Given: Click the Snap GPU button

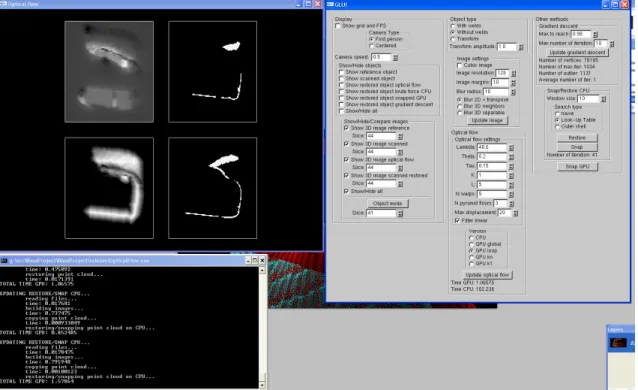Looking at the screenshot, I should click(x=577, y=167).
